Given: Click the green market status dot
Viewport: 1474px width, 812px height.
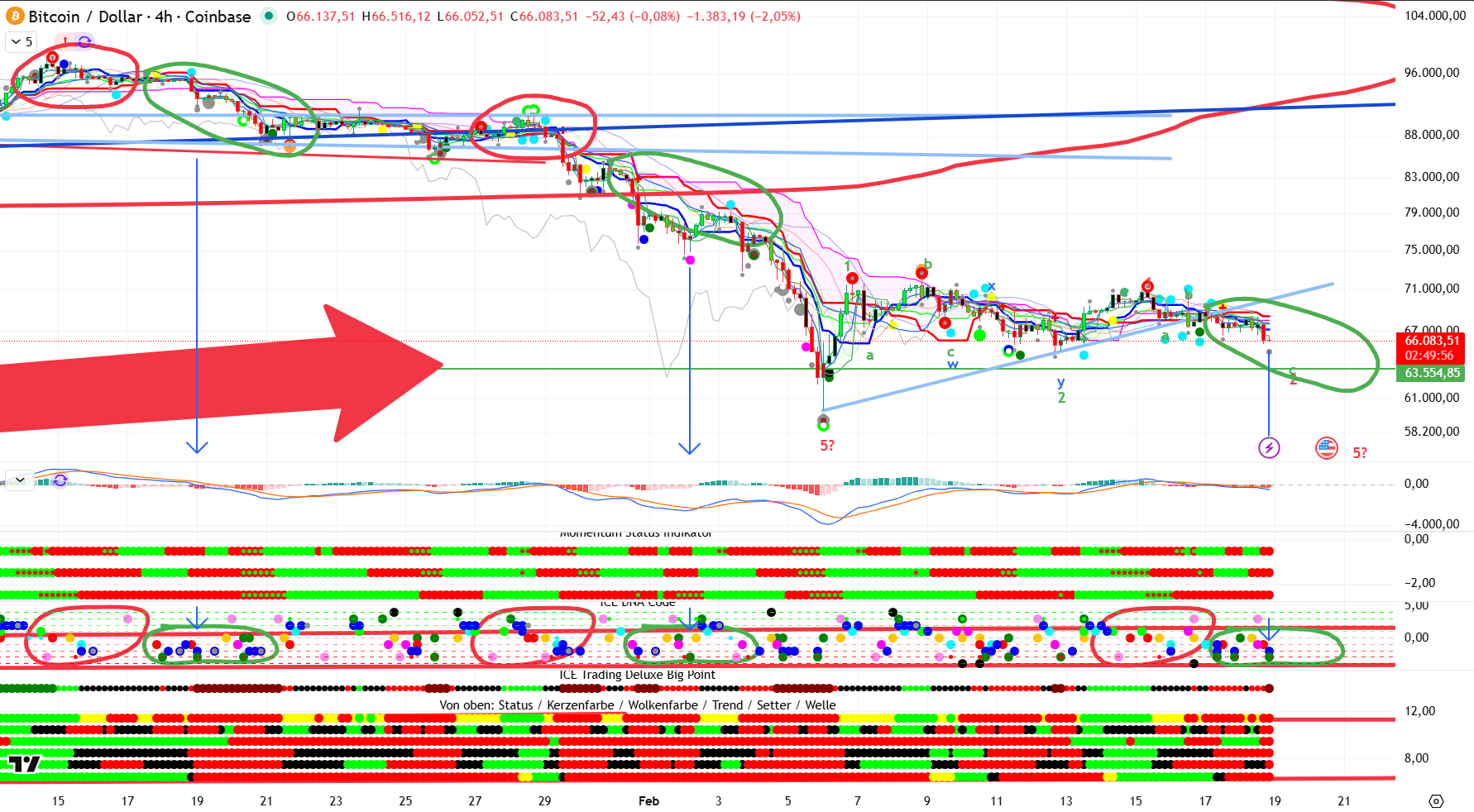Looking at the screenshot, I should (x=269, y=16).
